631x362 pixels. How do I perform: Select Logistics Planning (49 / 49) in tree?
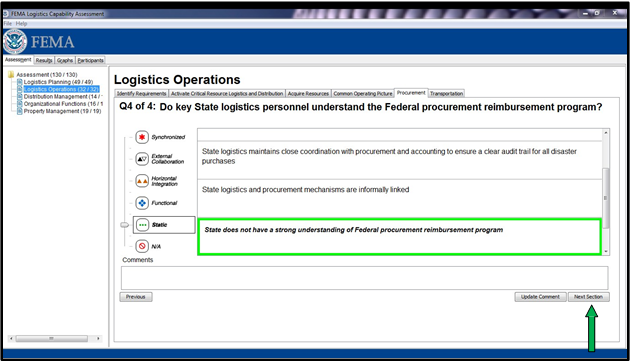58,82
